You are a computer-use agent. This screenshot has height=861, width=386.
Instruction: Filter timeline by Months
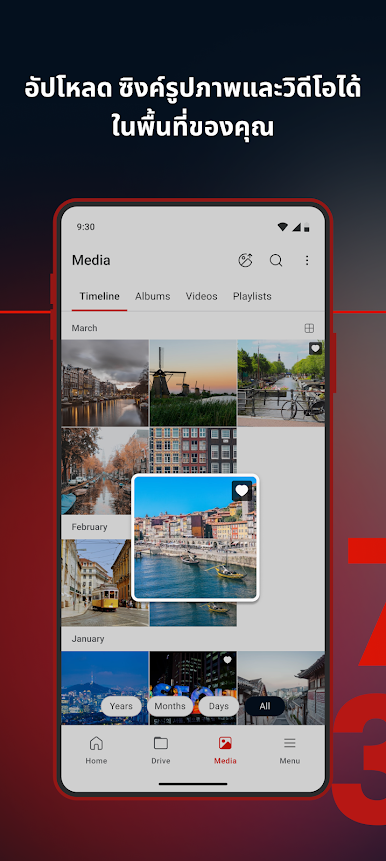pyautogui.click(x=170, y=706)
